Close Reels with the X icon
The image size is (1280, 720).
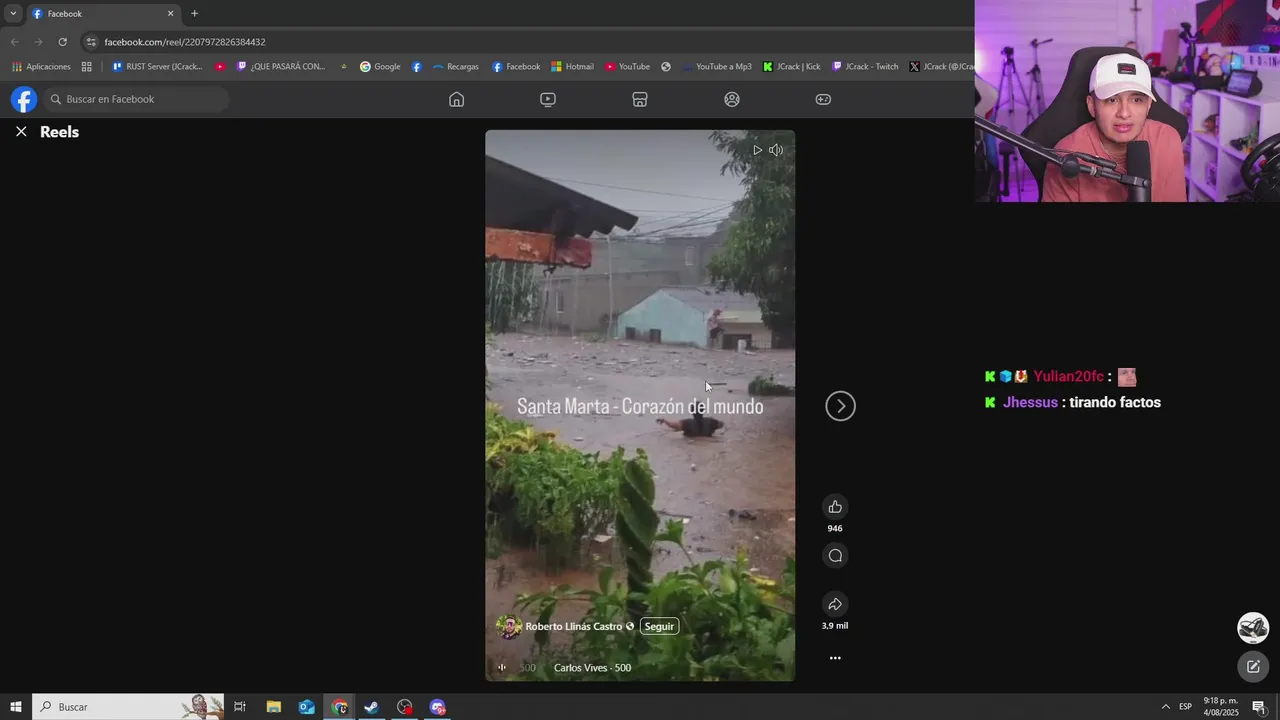coord(21,131)
